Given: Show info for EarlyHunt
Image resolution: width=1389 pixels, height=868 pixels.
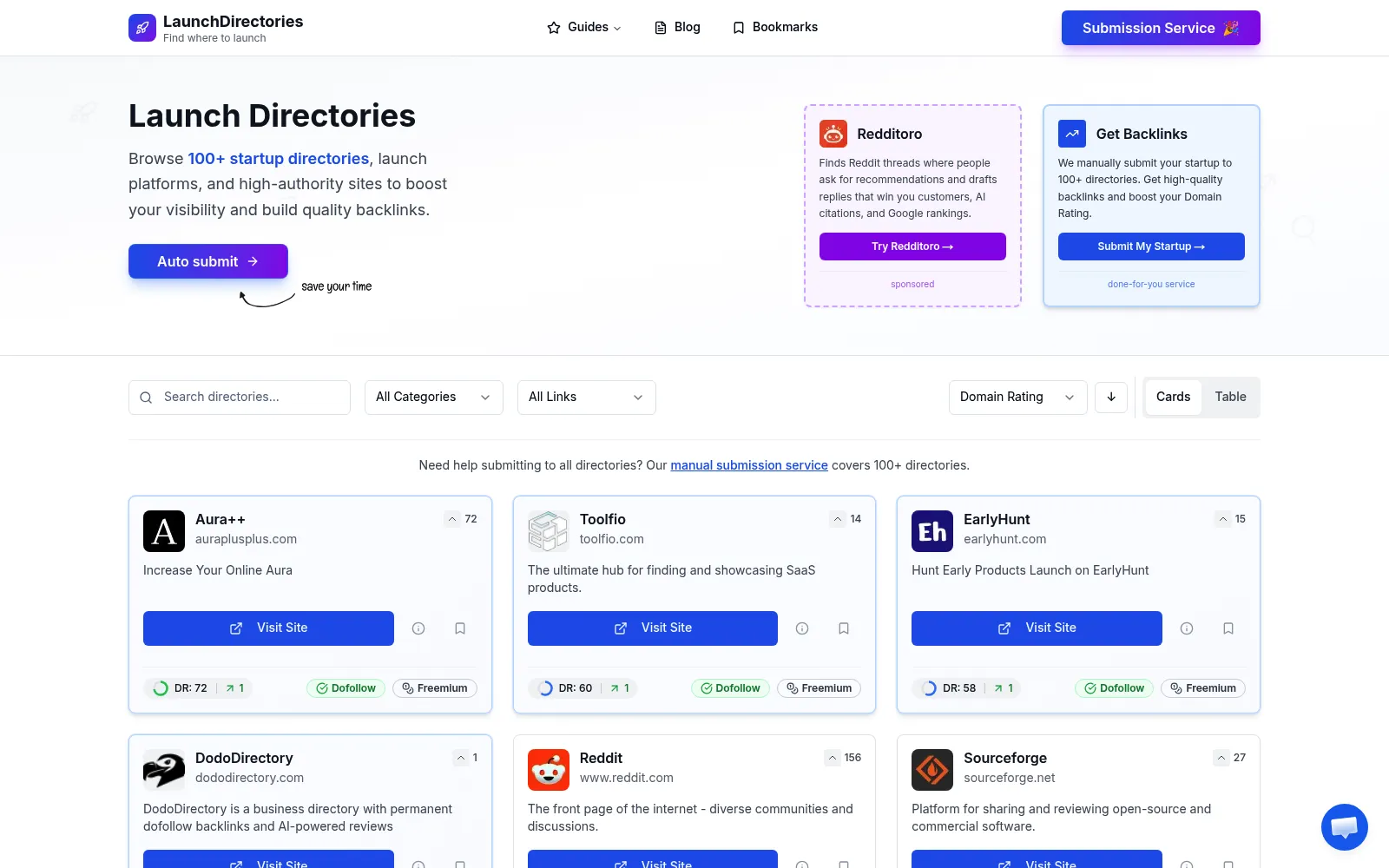Looking at the screenshot, I should (x=1187, y=628).
